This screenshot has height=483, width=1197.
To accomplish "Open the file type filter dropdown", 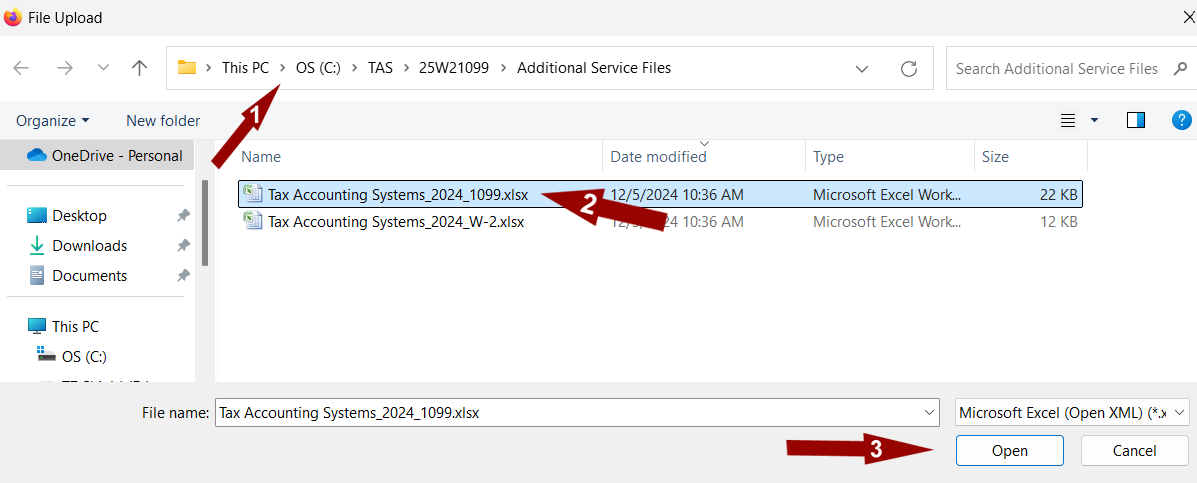I will coord(1072,412).
